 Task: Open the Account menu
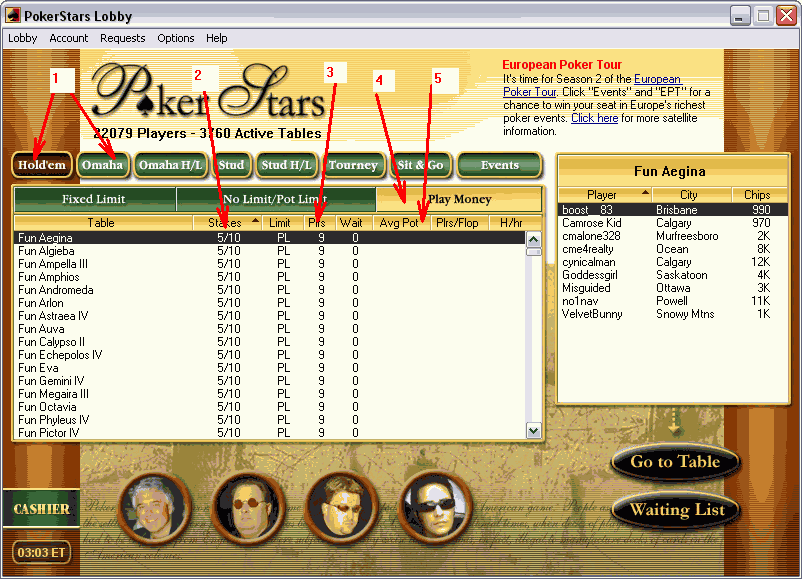pyautogui.click(x=69, y=38)
